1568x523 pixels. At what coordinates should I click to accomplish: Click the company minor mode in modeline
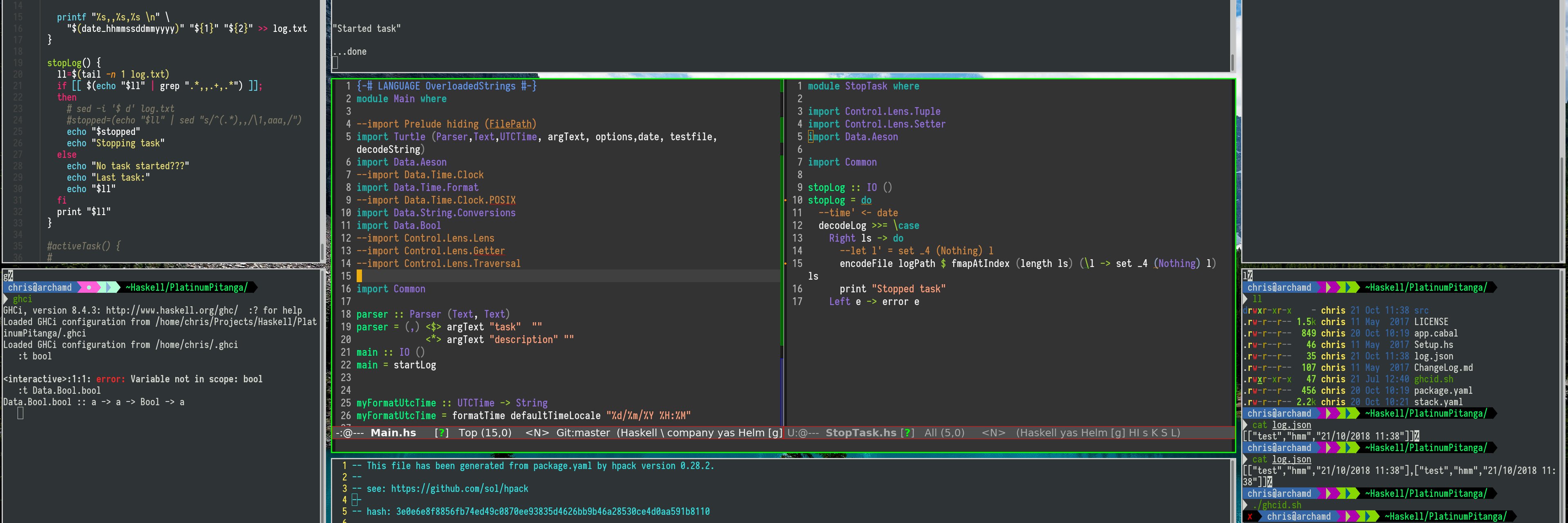pyautogui.click(x=691, y=433)
